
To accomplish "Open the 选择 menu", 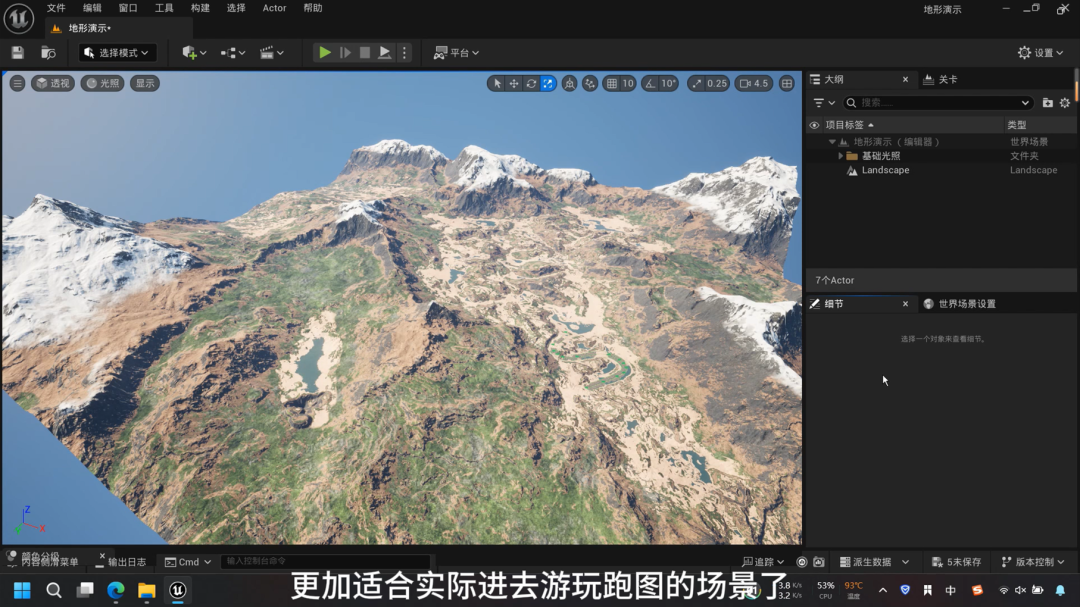I will [236, 8].
